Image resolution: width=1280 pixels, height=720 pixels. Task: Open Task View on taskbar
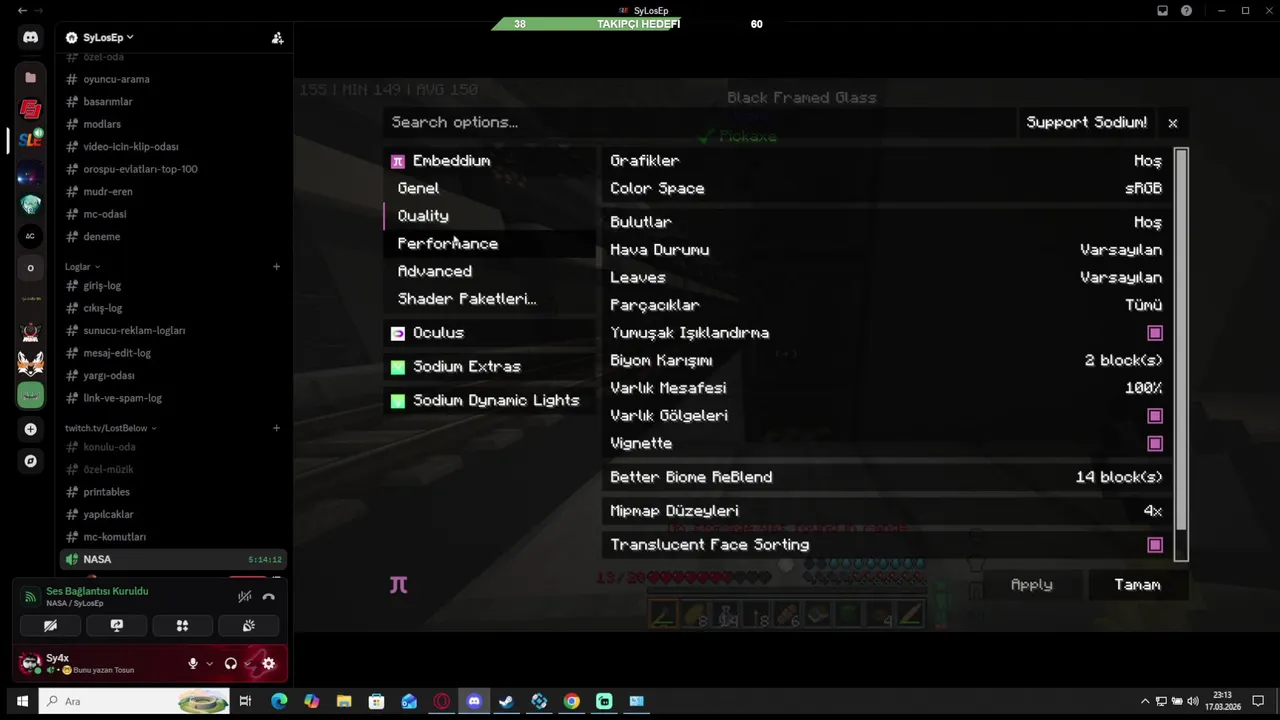click(x=245, y=701)
